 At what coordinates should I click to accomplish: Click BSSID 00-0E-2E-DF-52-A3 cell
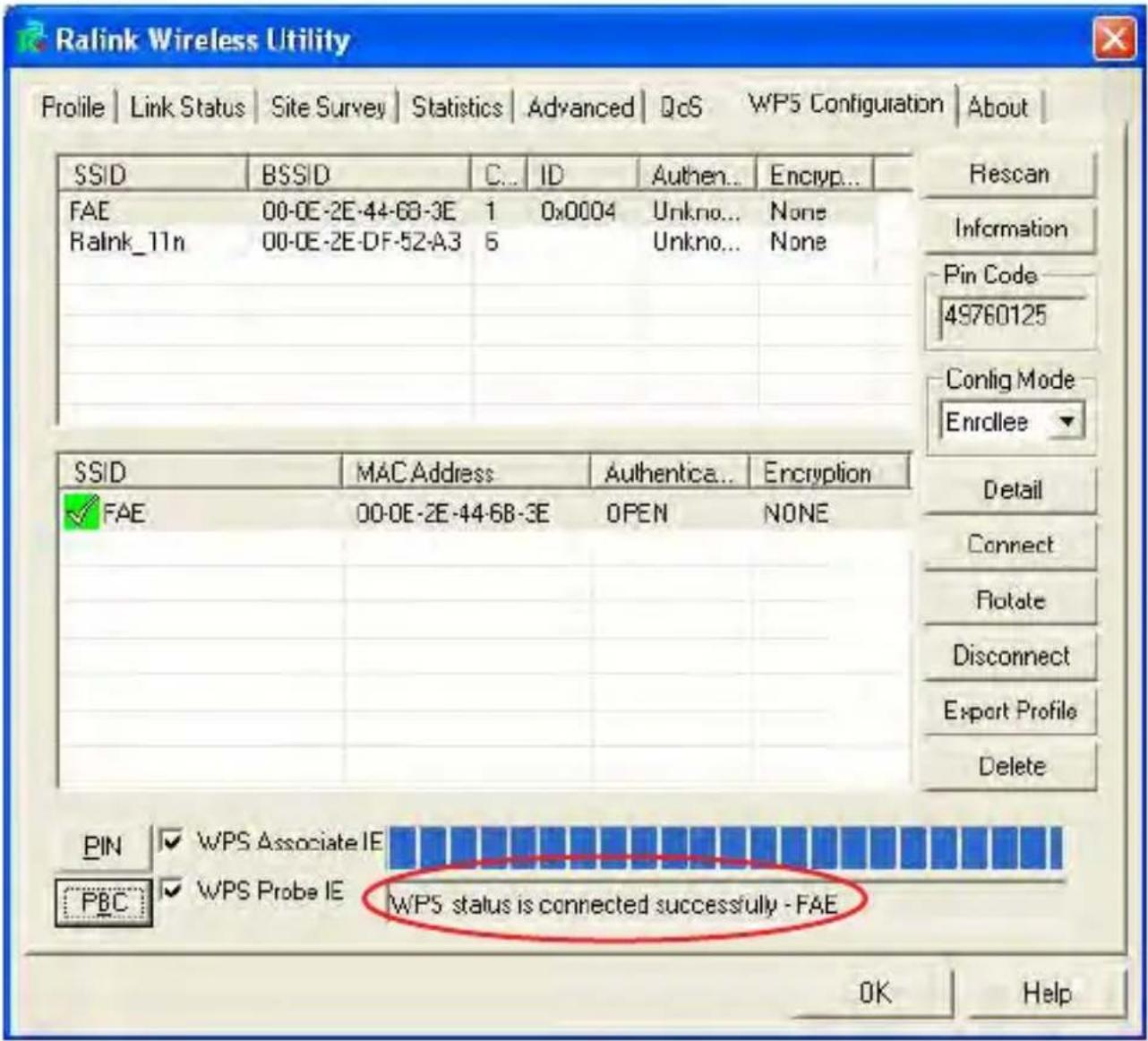point(361,242)
